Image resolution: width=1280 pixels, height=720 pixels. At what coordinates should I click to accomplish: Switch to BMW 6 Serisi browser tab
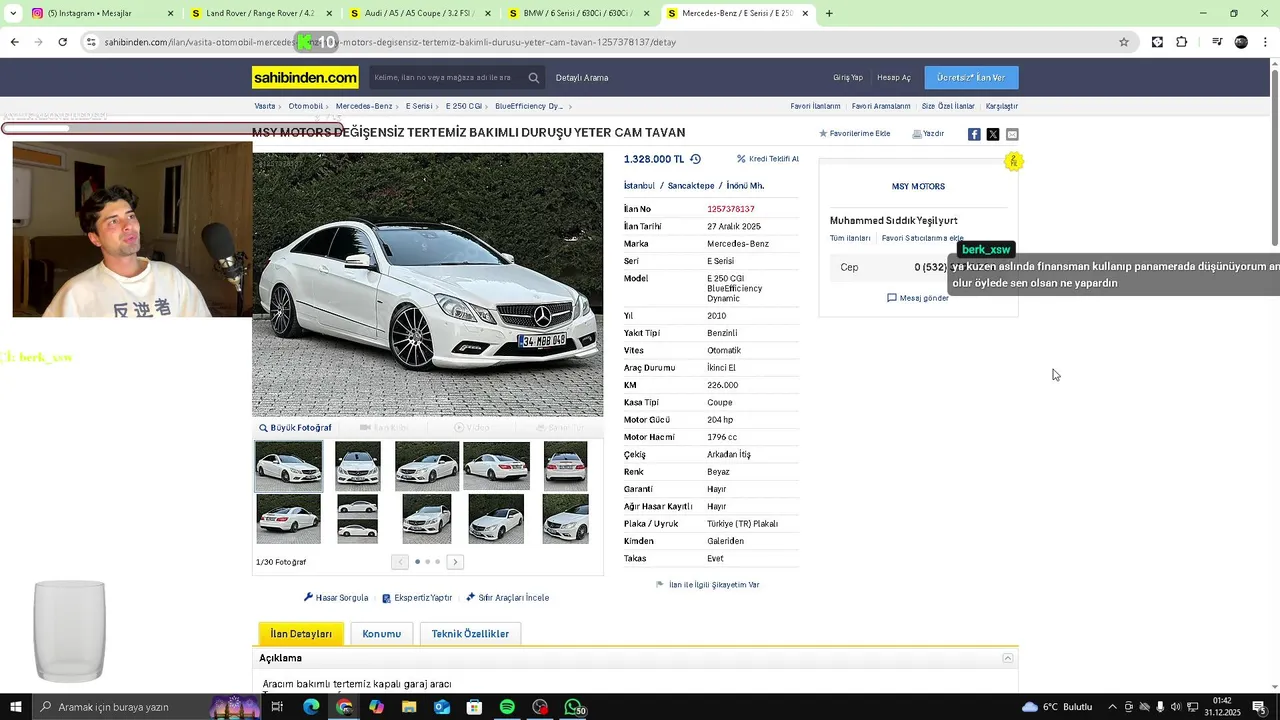tap(578, 13)
